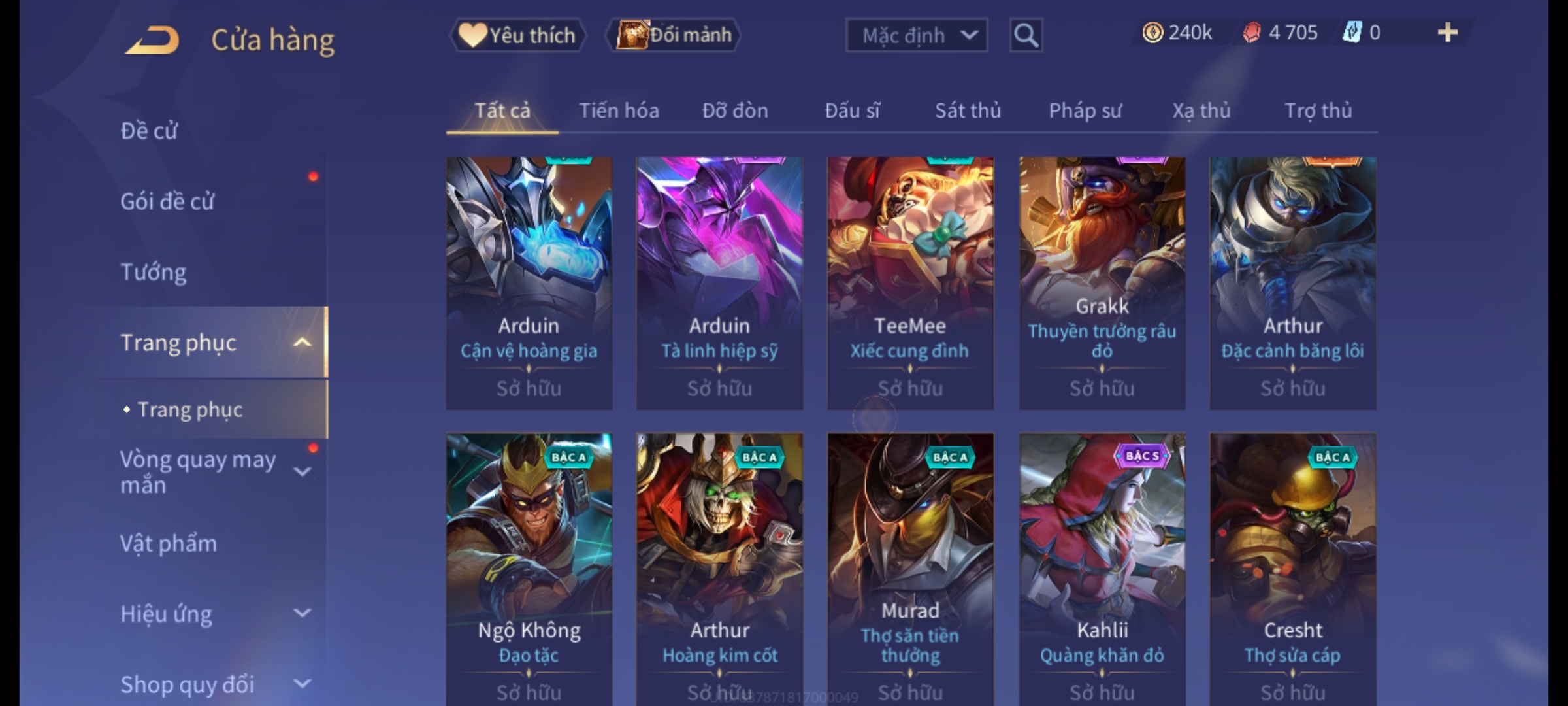Expand the Shop quy đổi section
This screenshot has height=706, width=1568.
tap(302, 684)
